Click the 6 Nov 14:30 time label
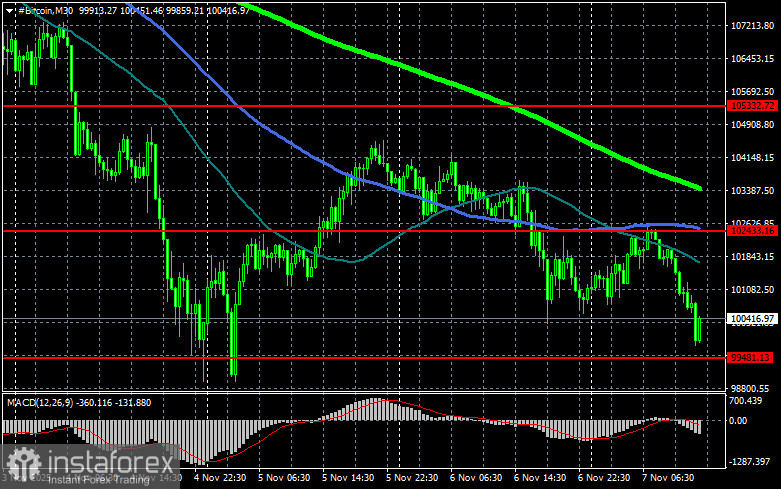This screenshot has width=781, height=489. pos(540,478)
